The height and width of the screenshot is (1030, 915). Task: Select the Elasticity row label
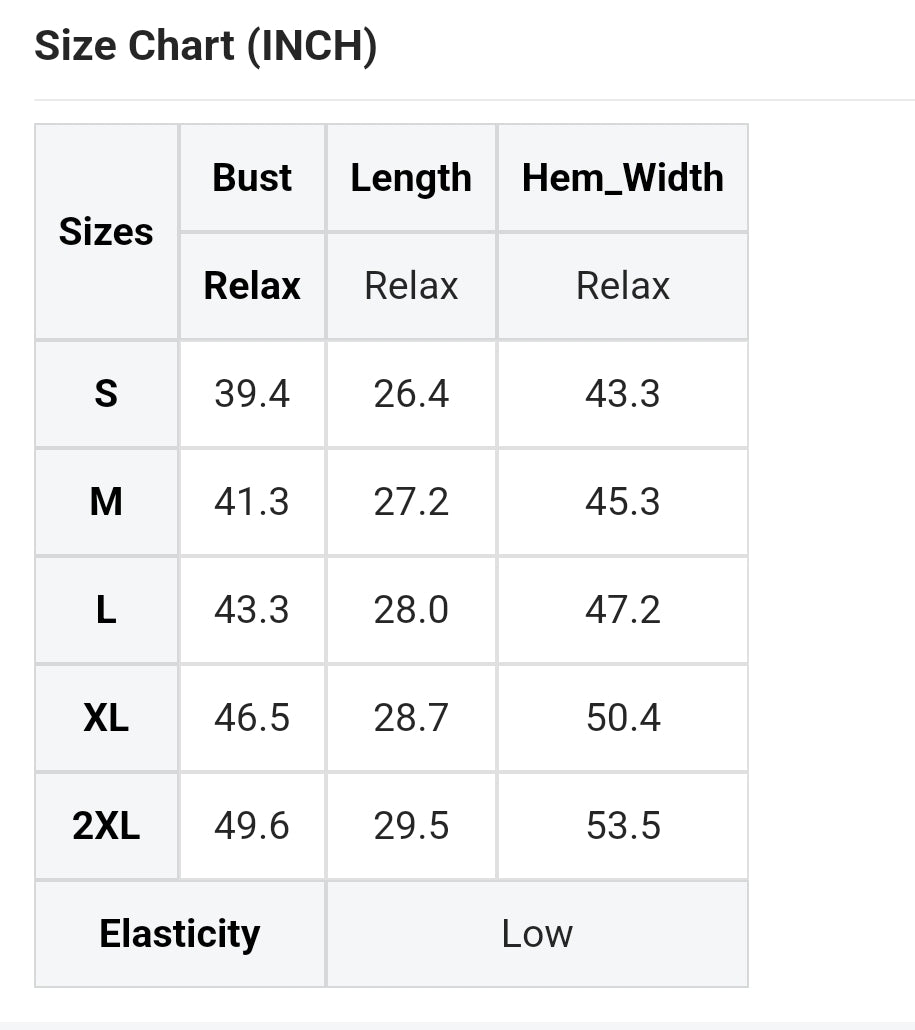point(180,934)
